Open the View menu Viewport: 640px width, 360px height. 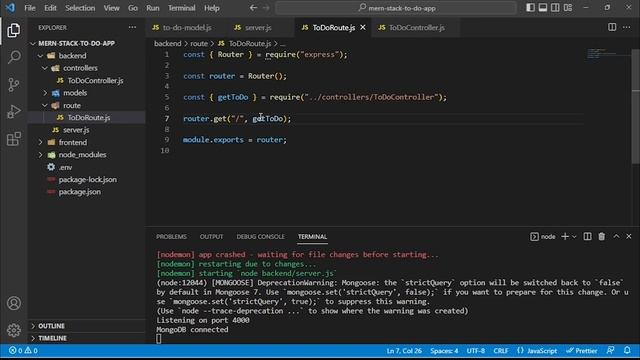(111, 8)
